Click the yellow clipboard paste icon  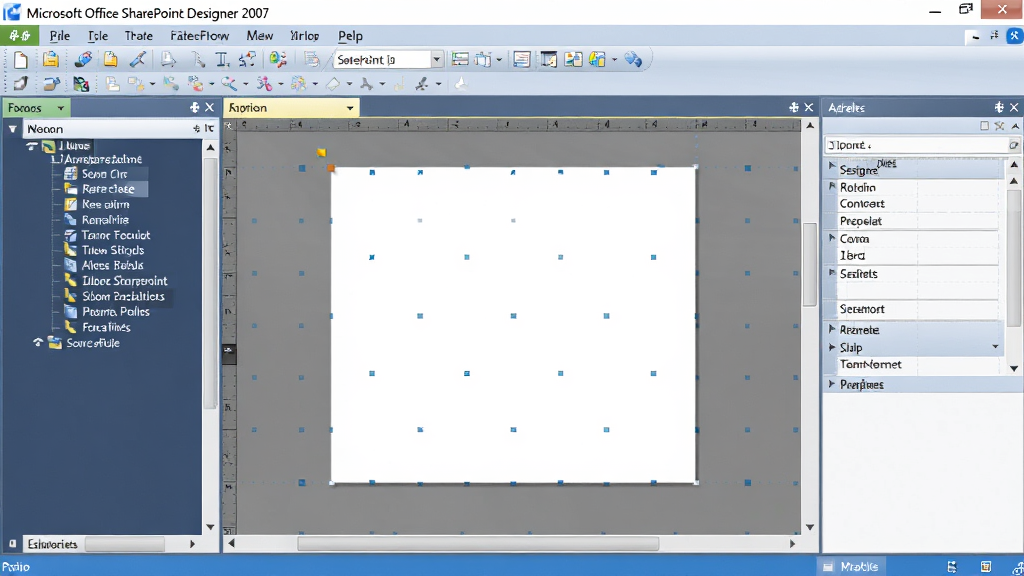tap(110, 59)
